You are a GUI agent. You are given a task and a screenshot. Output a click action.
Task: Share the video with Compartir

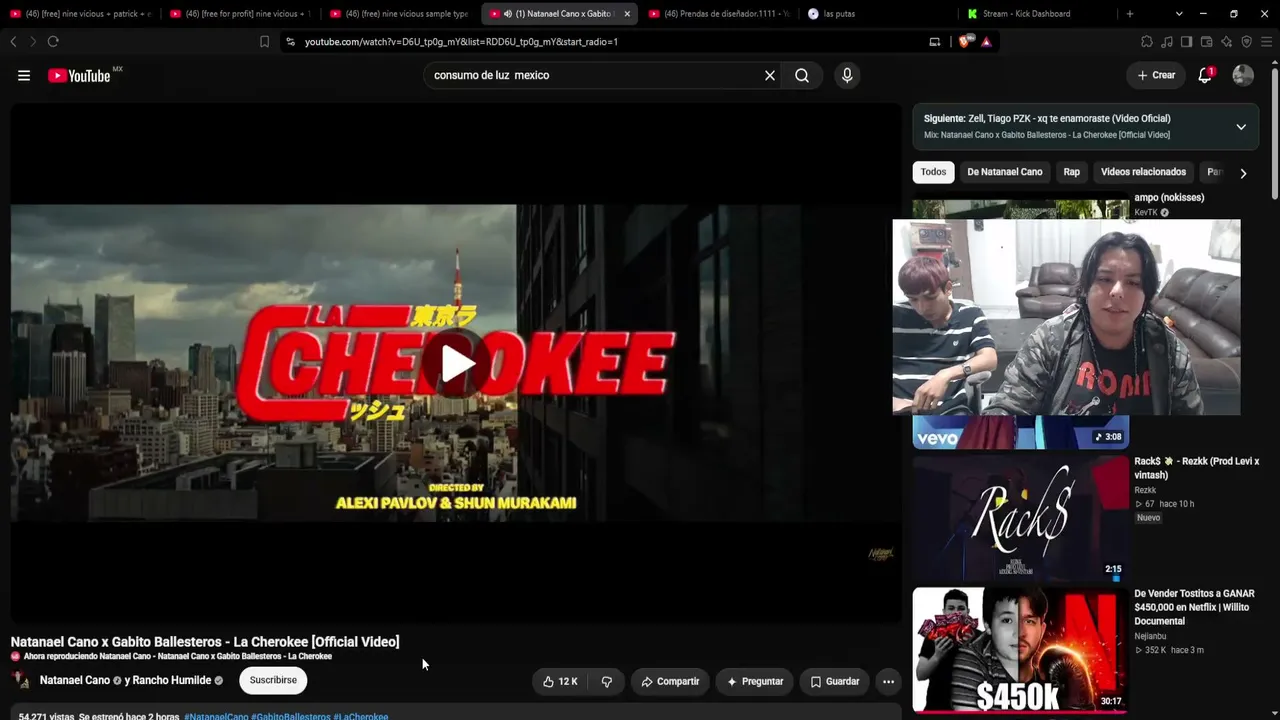(670, 681)
